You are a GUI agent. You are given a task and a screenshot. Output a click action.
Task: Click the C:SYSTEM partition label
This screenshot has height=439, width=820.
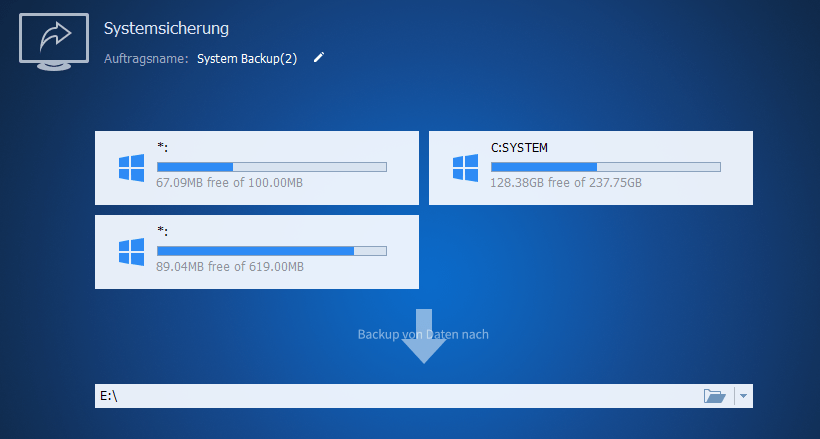pyautogui.click(x=519, y=148)
